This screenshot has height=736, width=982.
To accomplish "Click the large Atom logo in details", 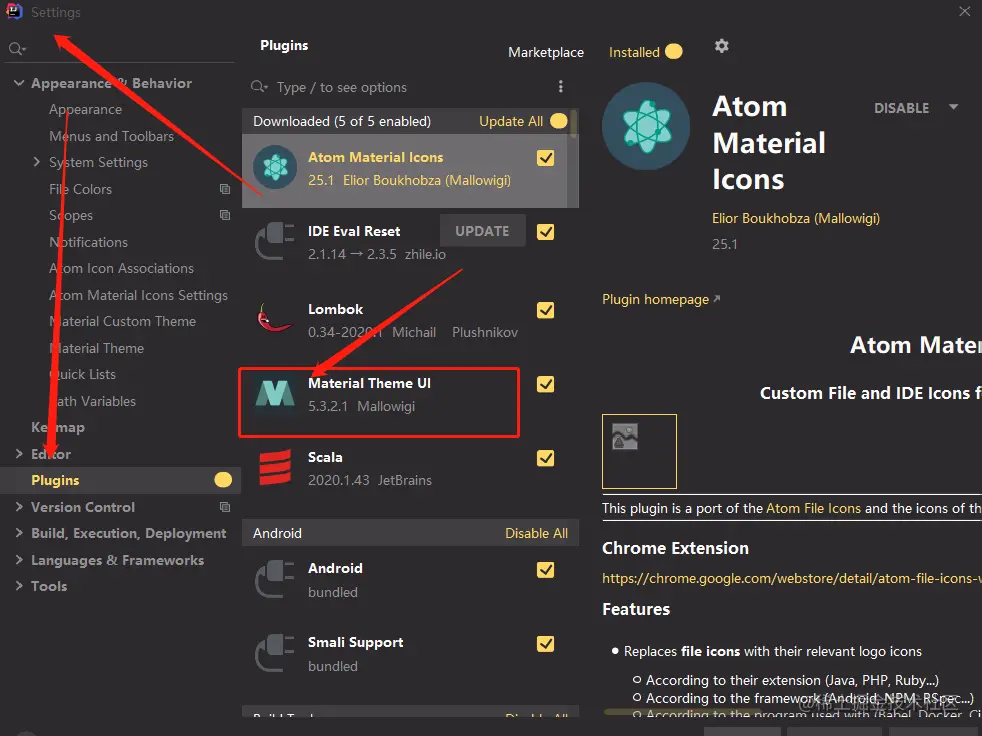I will point(646,126).
